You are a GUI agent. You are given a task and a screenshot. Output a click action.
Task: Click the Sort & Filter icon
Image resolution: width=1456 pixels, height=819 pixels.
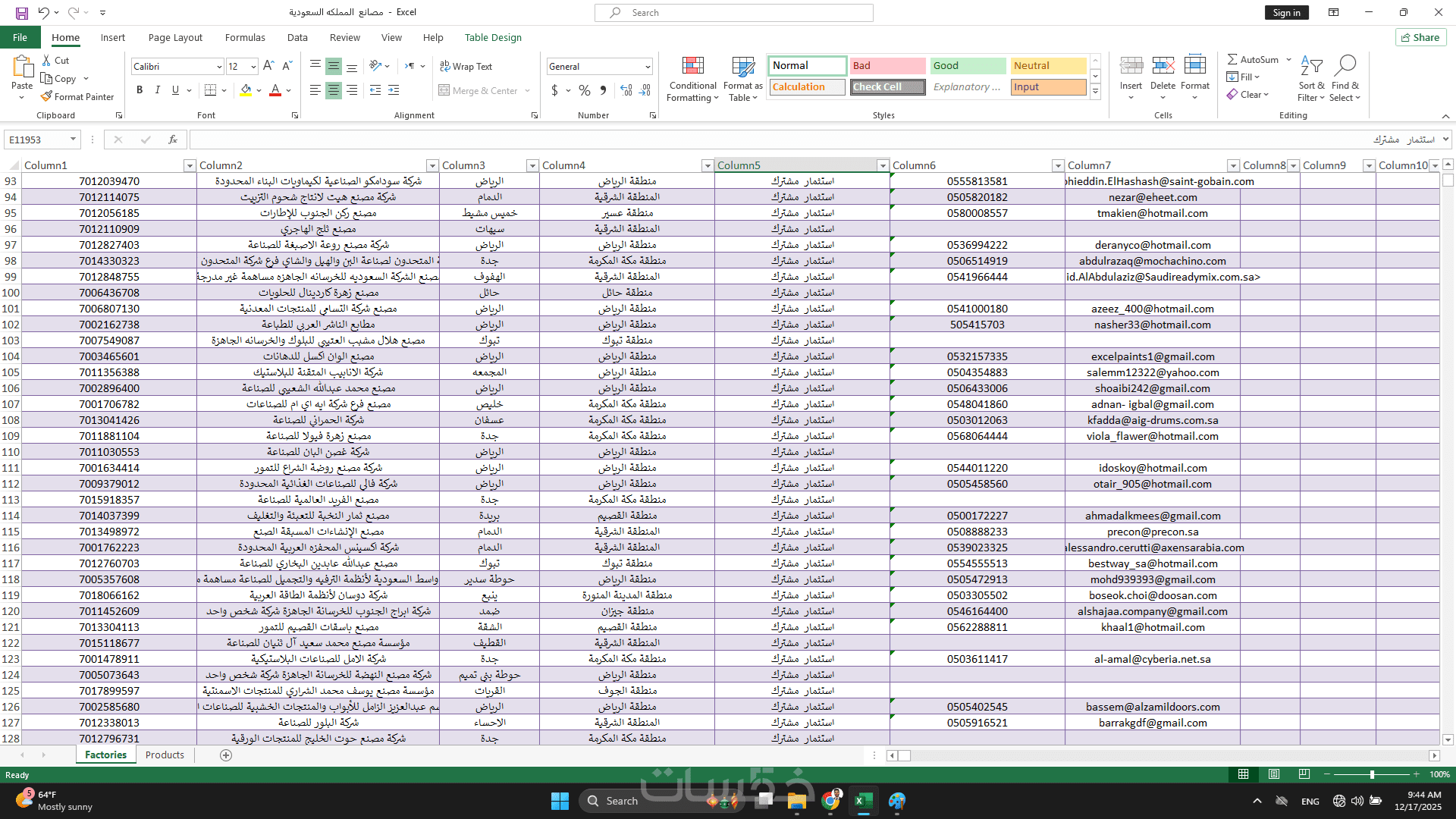[1311, 67]
